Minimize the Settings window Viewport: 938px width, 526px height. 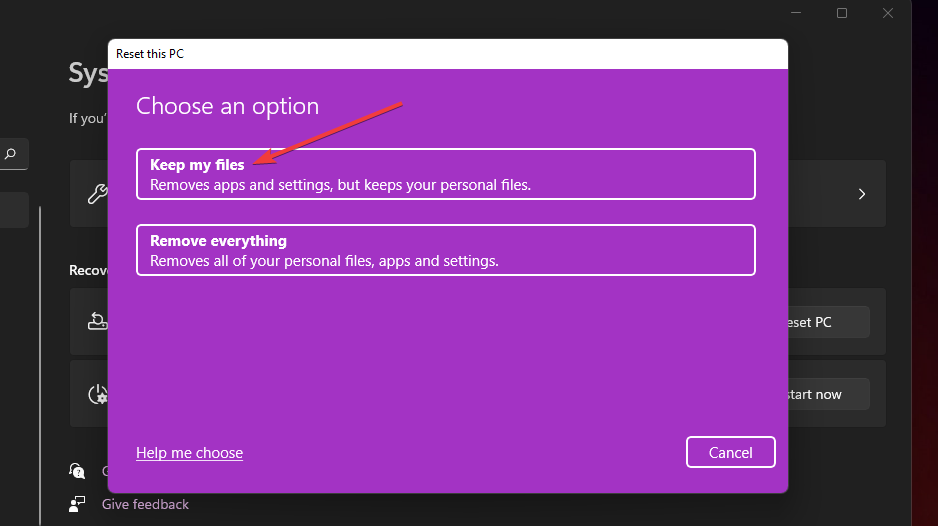pos(796,13)
